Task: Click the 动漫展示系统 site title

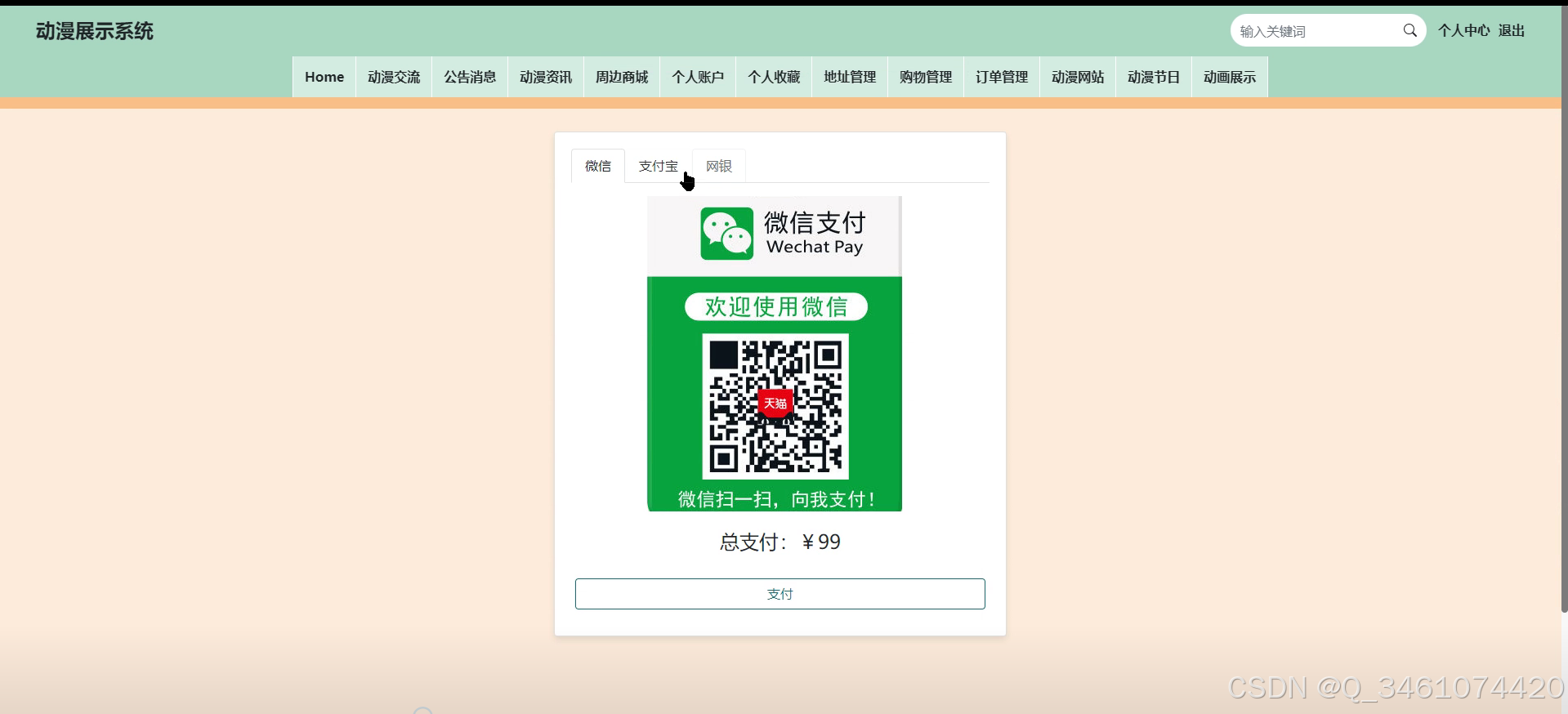Action: pyautogui.click(x=95, y=31)
